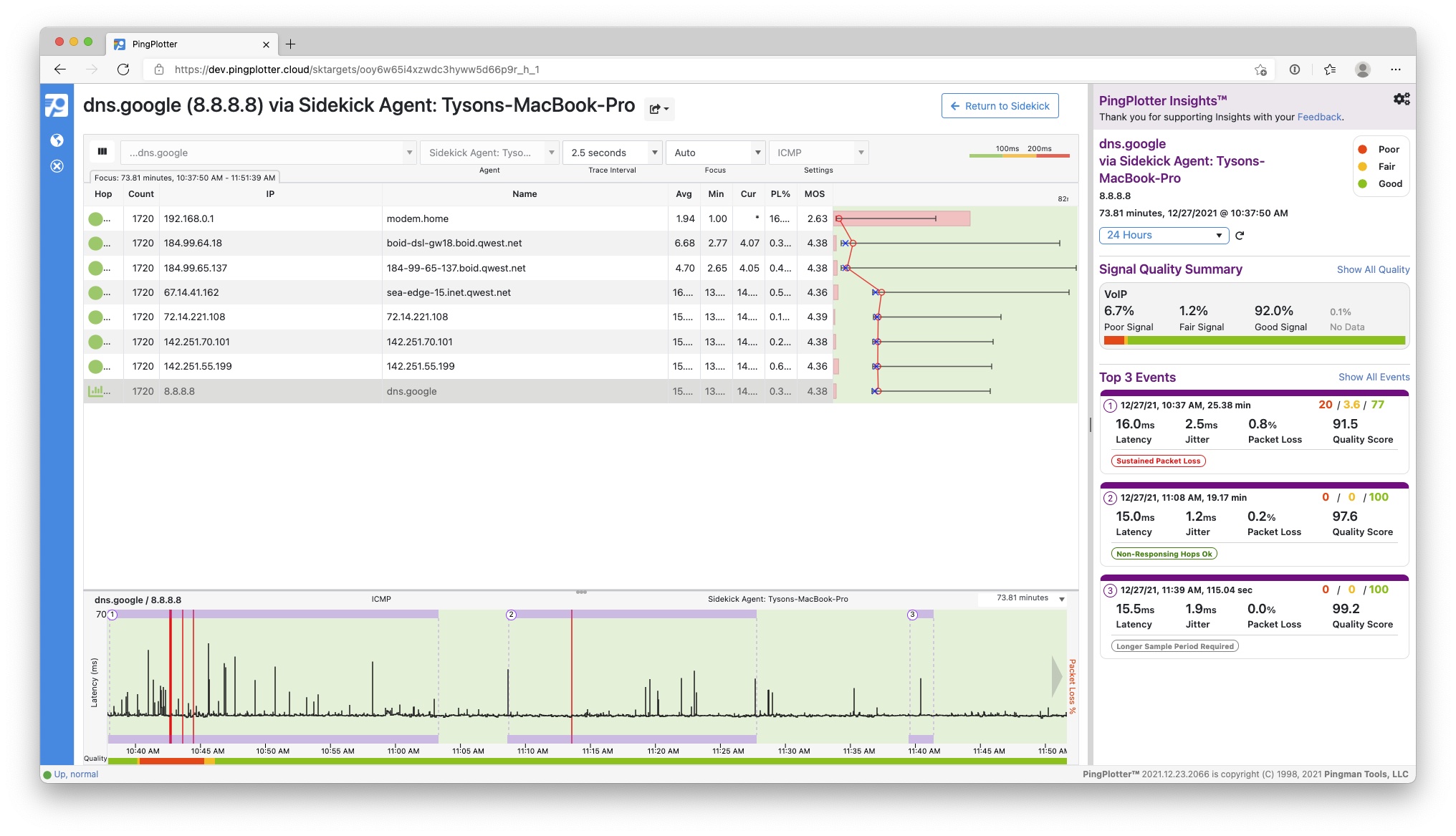Click the Up, normal status text
This screenshot has height=836, width=1456.
coord(76,774)
